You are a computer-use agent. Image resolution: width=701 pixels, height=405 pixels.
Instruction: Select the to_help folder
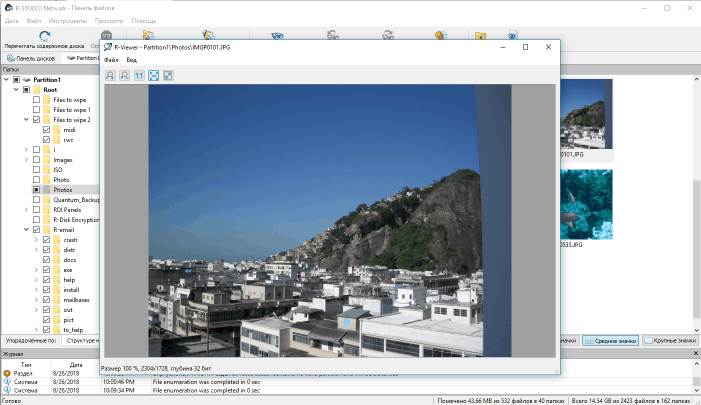[73, 330]
